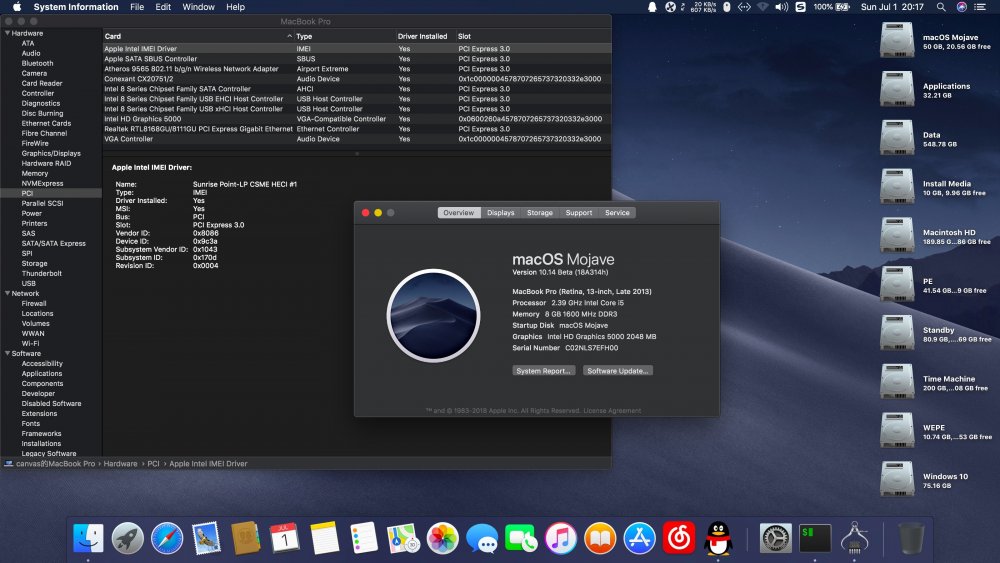Image resolution: width=1000 pixels, height=563 pixels.
Task: Open NetEase Music red icon in dock
Action: coord(679,538)
